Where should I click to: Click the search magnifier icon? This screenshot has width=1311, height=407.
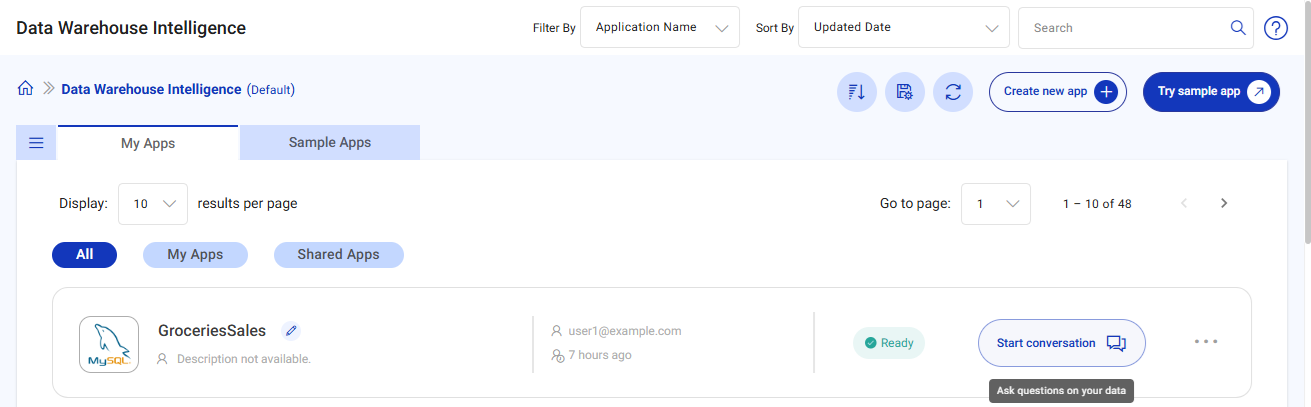[1238, 28]
